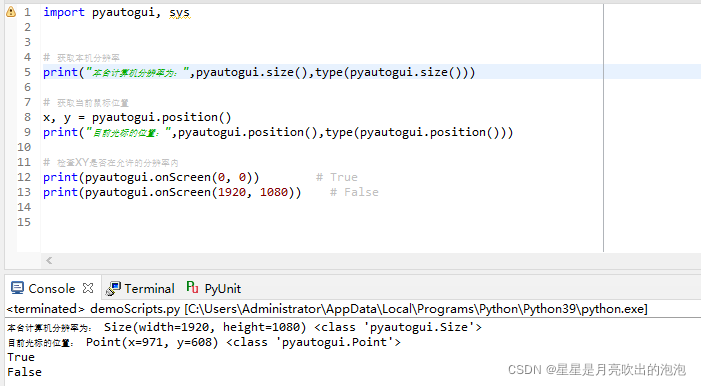
Task: Click the editor horizontal scroll left arrow
Action: tap(49, 260)
